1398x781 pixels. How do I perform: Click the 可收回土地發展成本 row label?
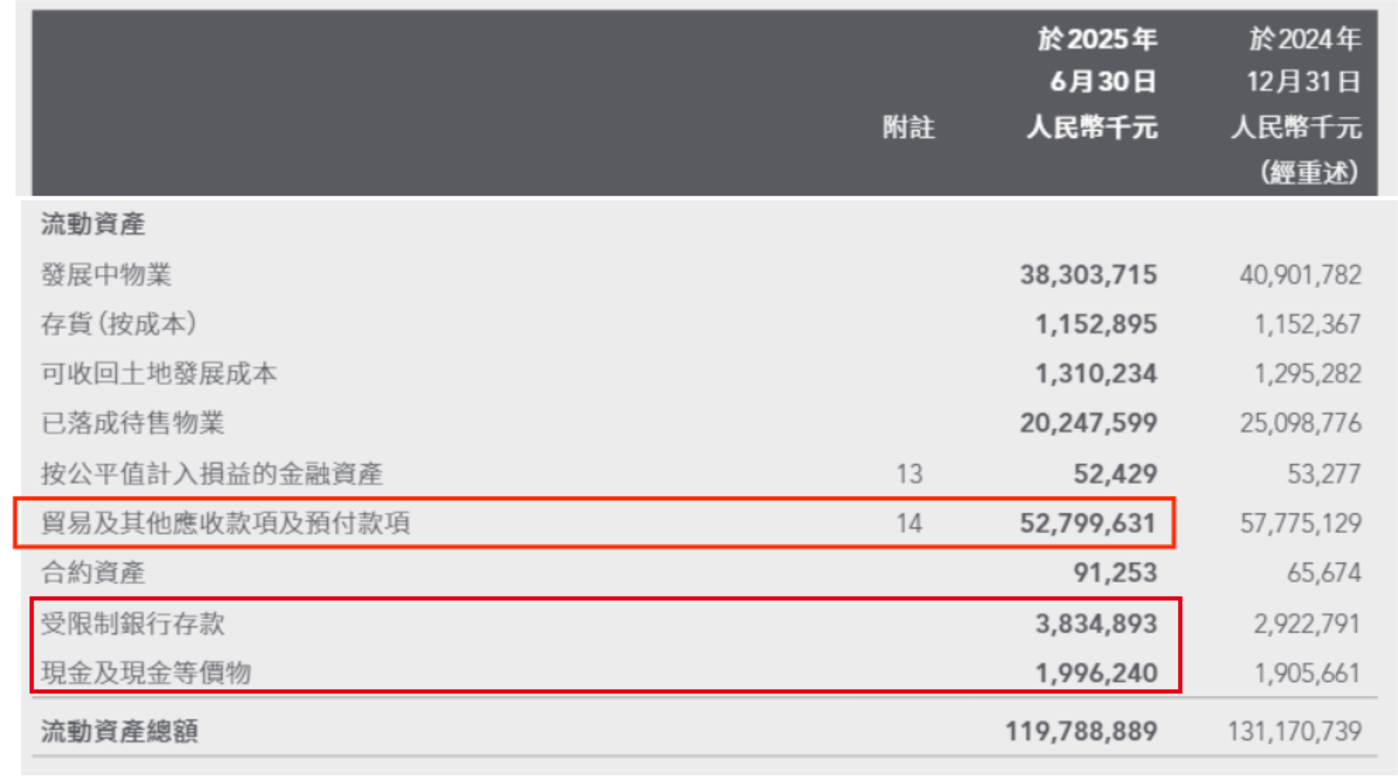point(159,374)
